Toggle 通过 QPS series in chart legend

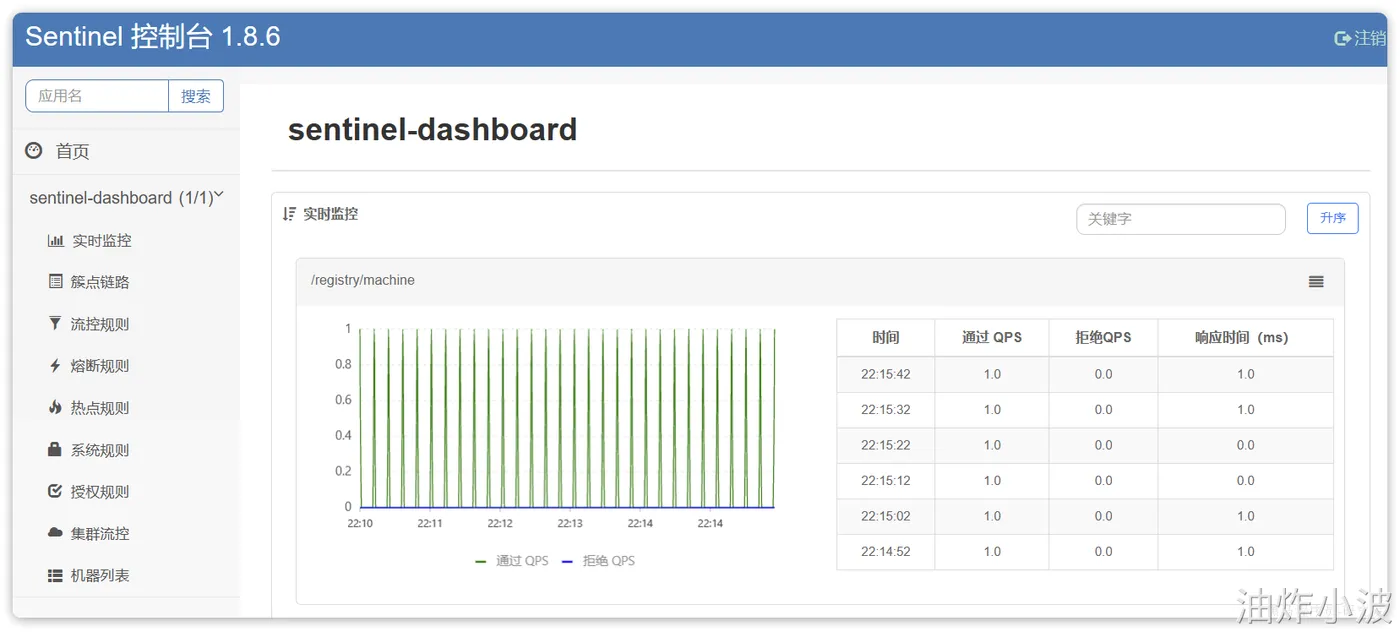[x=512, y=561]
